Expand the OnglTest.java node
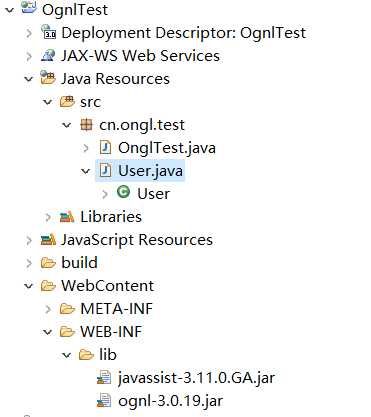 pos(86,148)
